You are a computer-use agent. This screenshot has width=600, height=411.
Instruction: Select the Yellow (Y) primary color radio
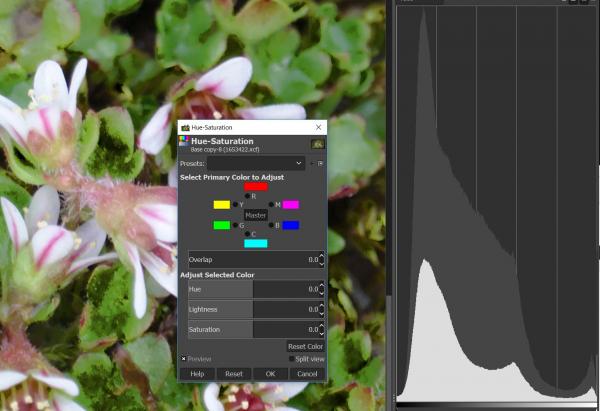(x=235, y=204)
